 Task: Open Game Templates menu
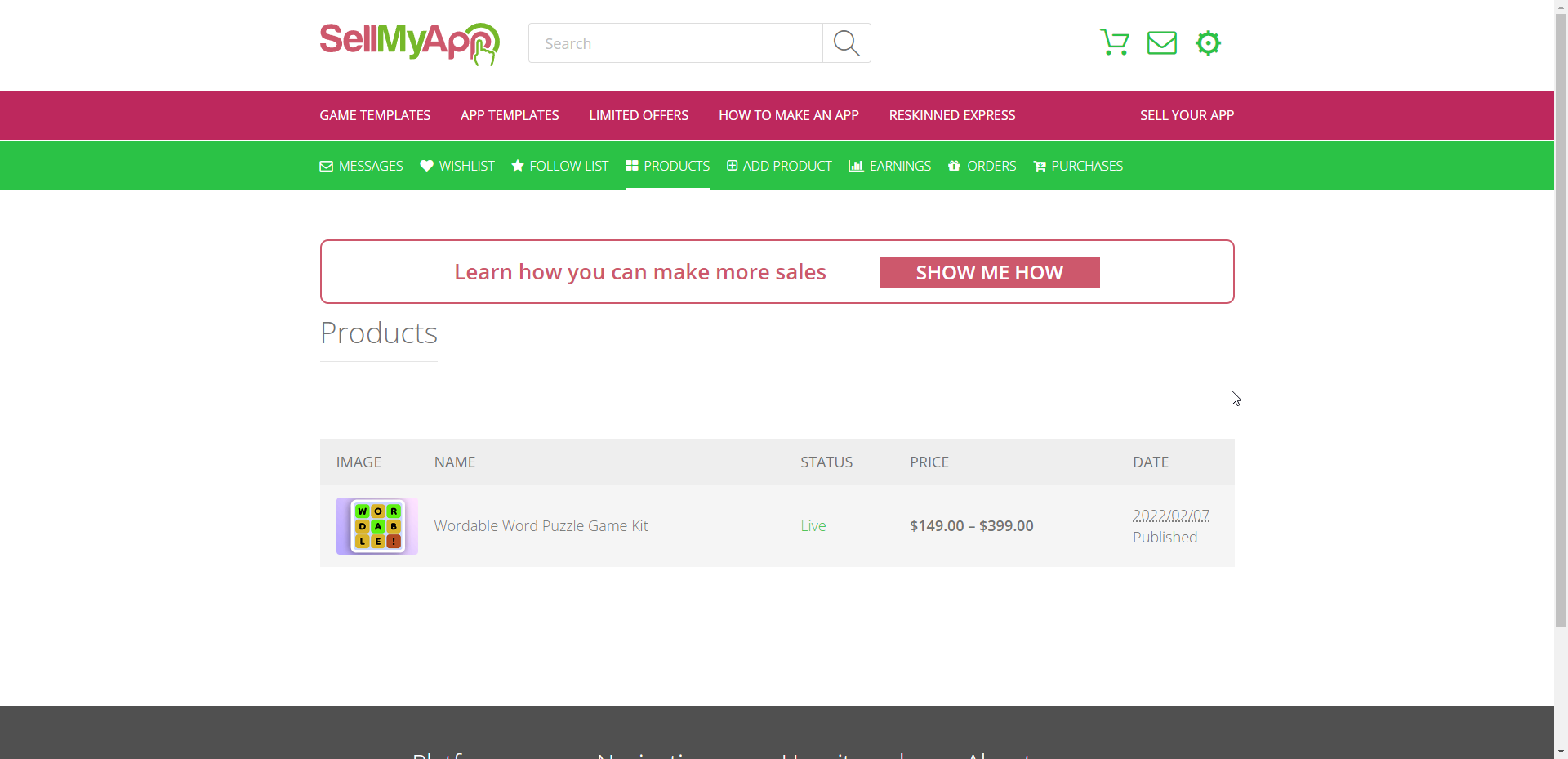375,115
